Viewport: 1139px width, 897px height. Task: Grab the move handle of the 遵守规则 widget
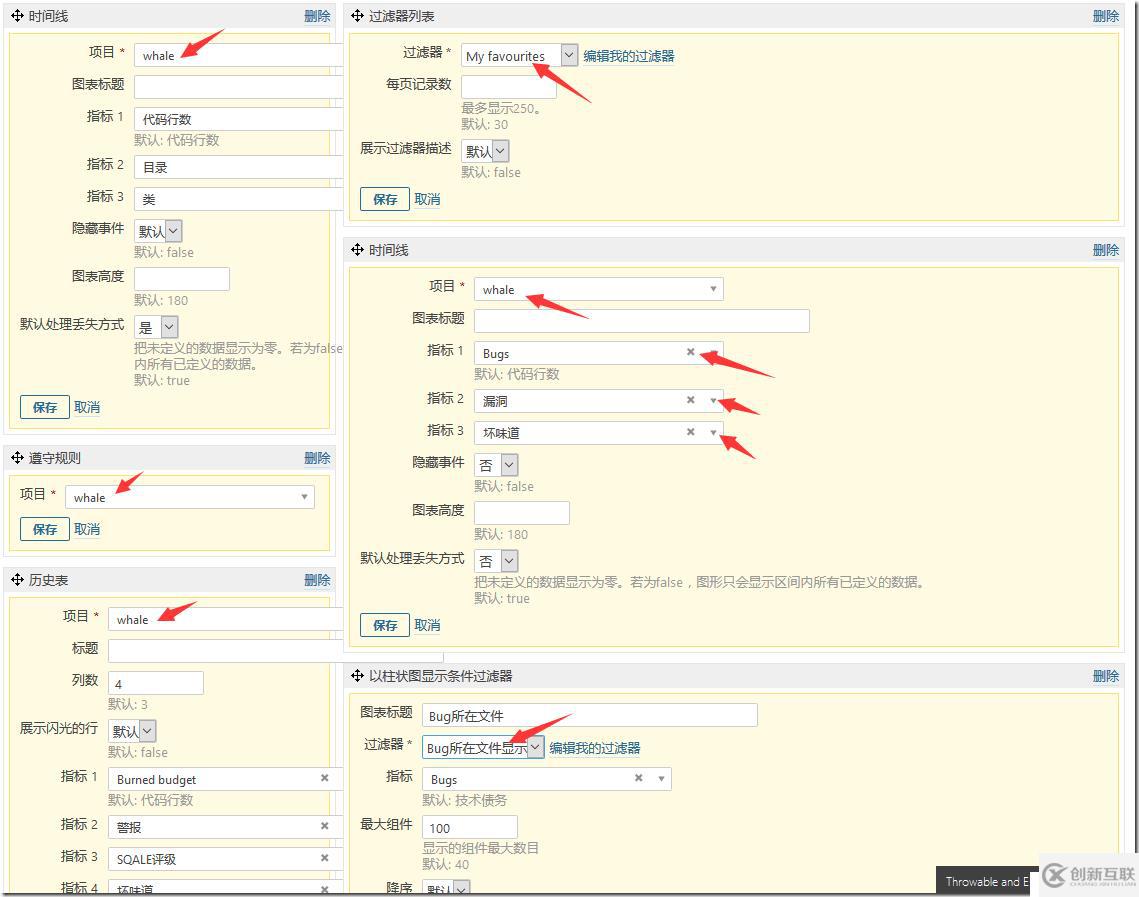[17, 458]
